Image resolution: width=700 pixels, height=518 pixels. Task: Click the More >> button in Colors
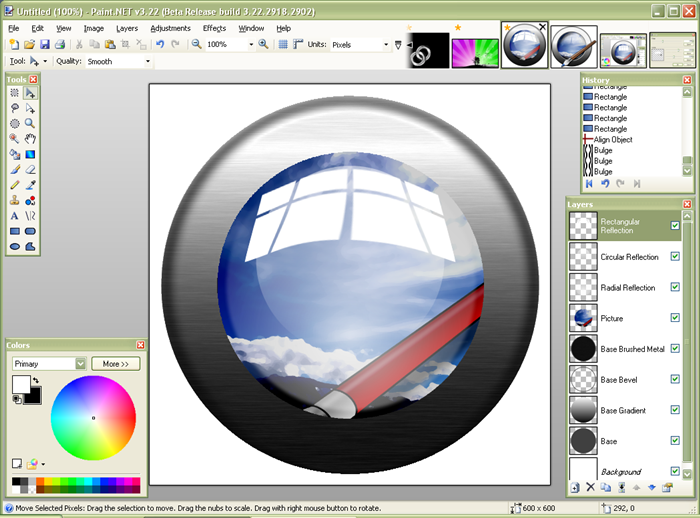click(x=116, y=363)
